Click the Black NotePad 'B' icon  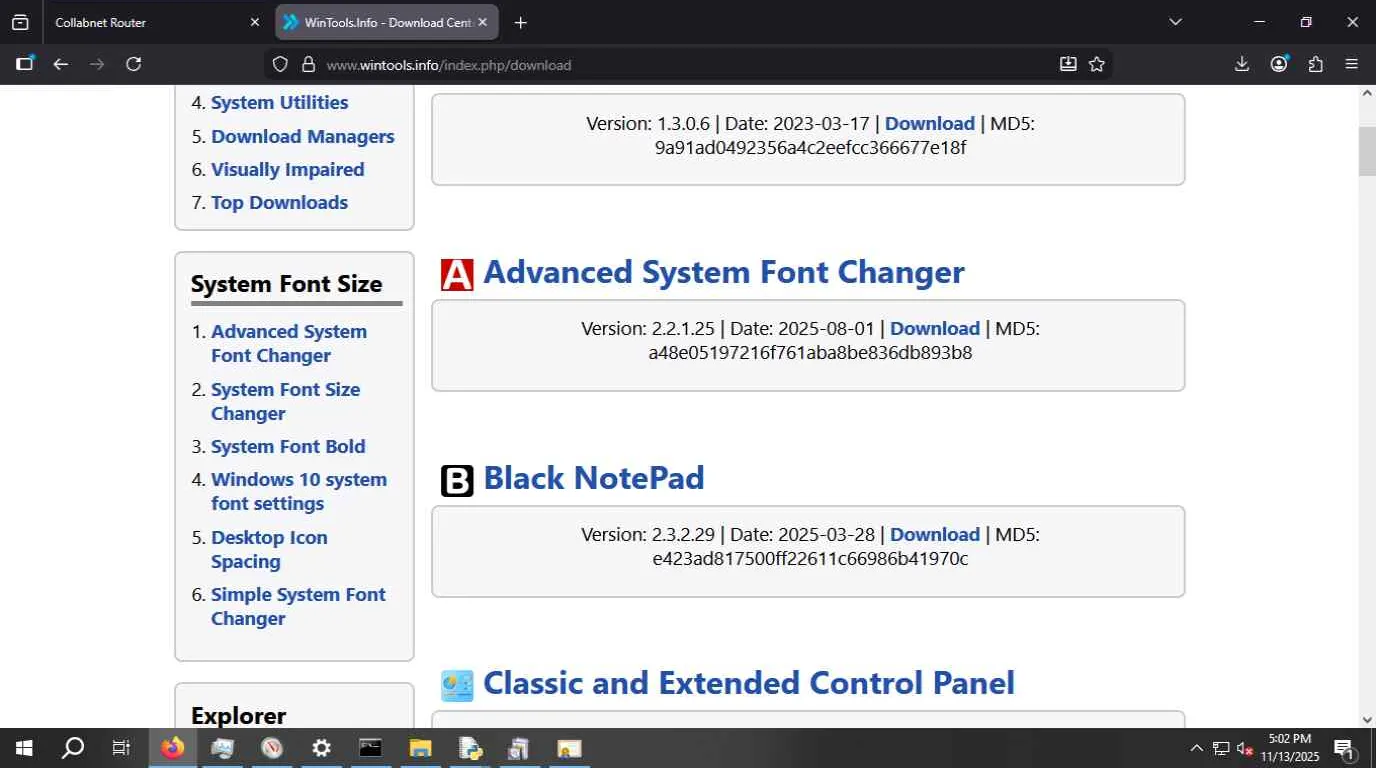point(457,480)
